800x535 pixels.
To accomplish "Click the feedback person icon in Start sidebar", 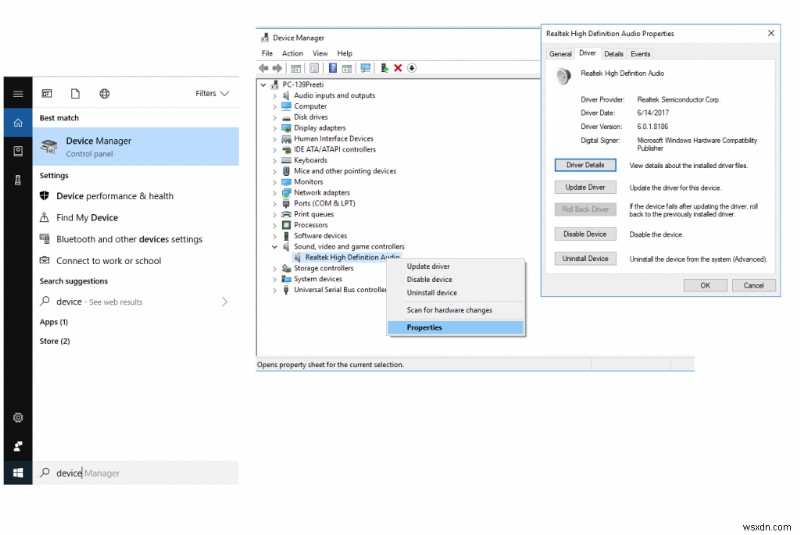I will tap(18, 446).
